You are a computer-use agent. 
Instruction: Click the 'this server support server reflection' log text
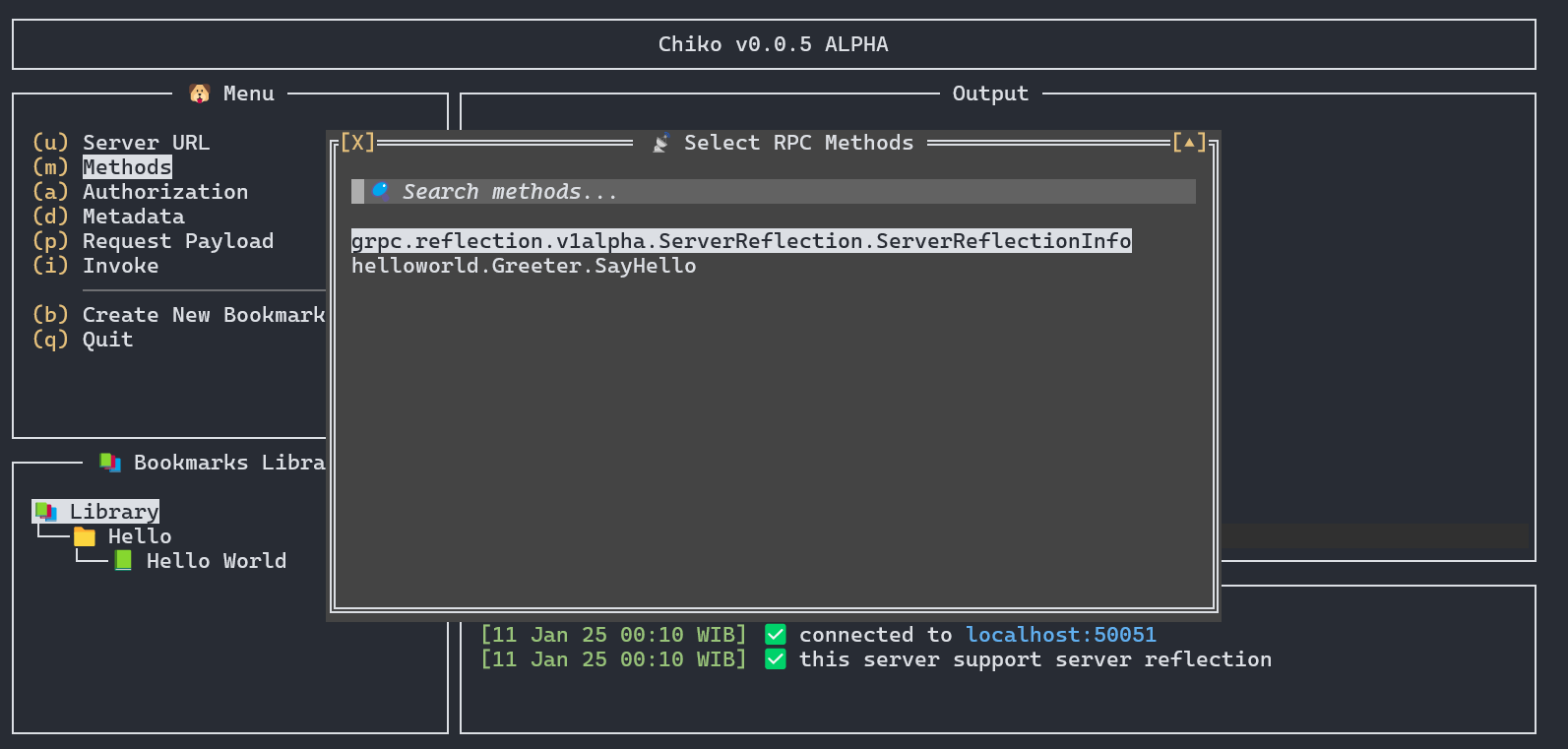click(1035, 659)
